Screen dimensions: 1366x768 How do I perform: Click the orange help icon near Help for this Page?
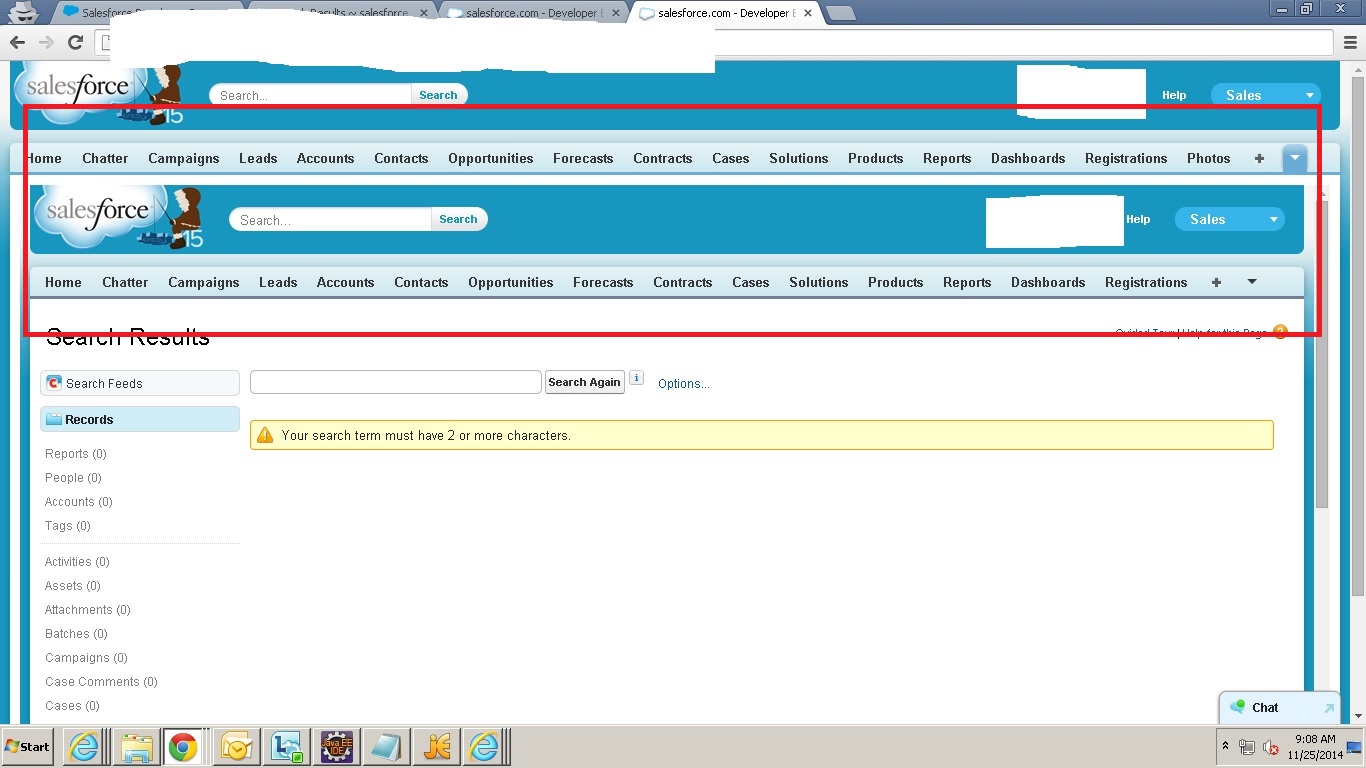click(x=1280, y=332)
